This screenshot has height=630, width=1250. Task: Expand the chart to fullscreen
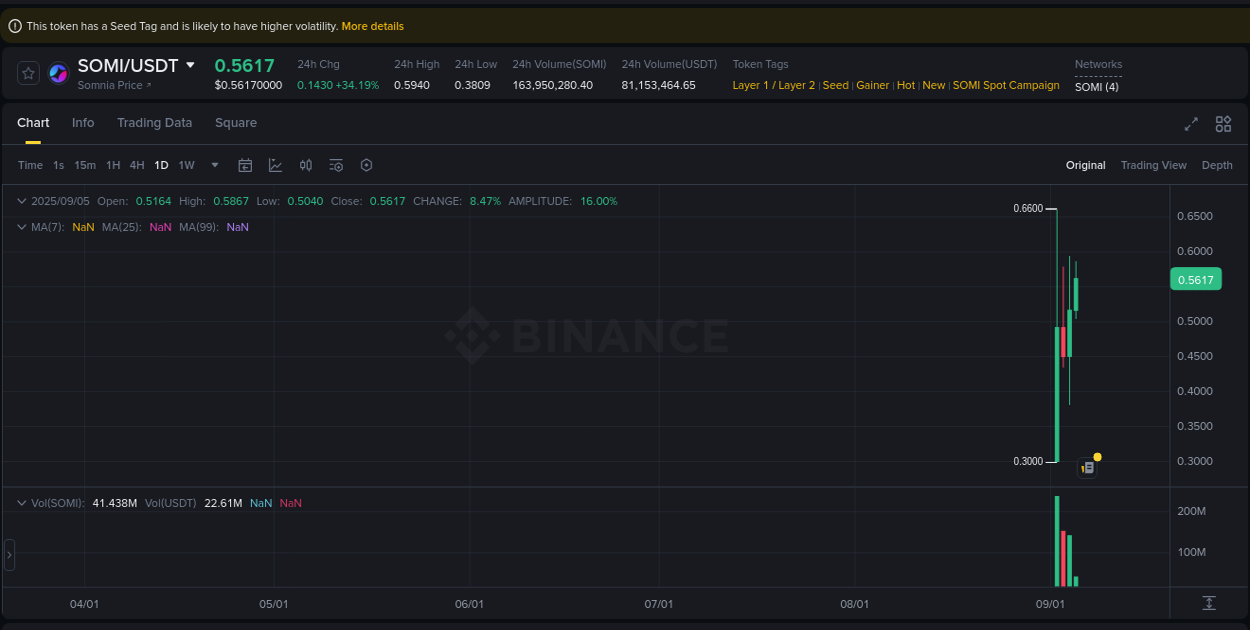1190,124
